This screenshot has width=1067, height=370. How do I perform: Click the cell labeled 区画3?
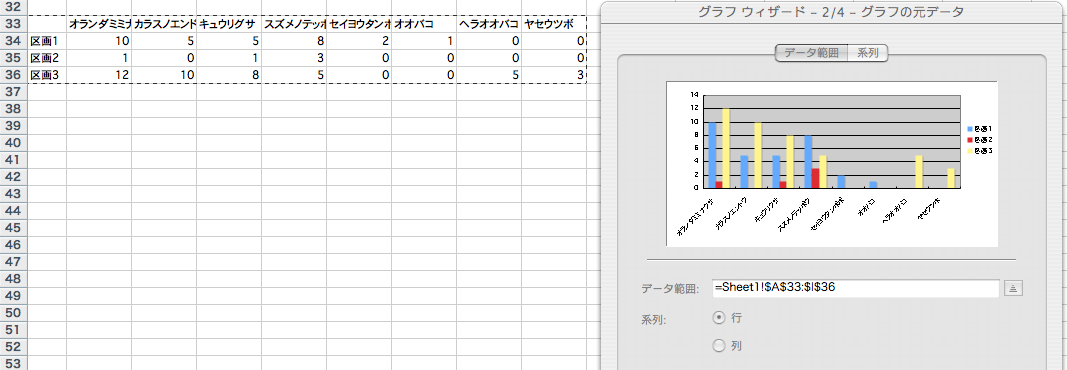48,75
